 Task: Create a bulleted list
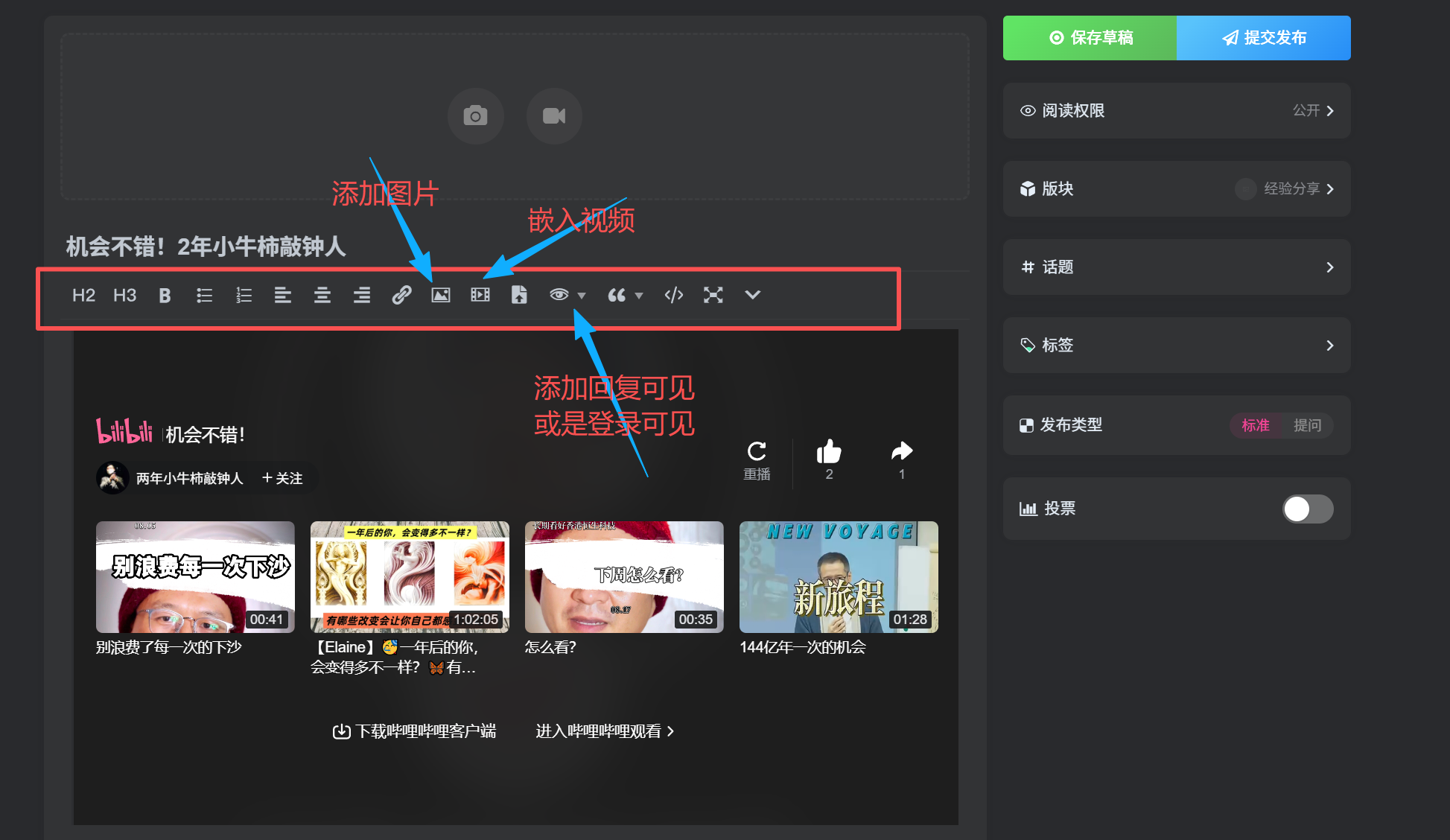tap(204, 295)
